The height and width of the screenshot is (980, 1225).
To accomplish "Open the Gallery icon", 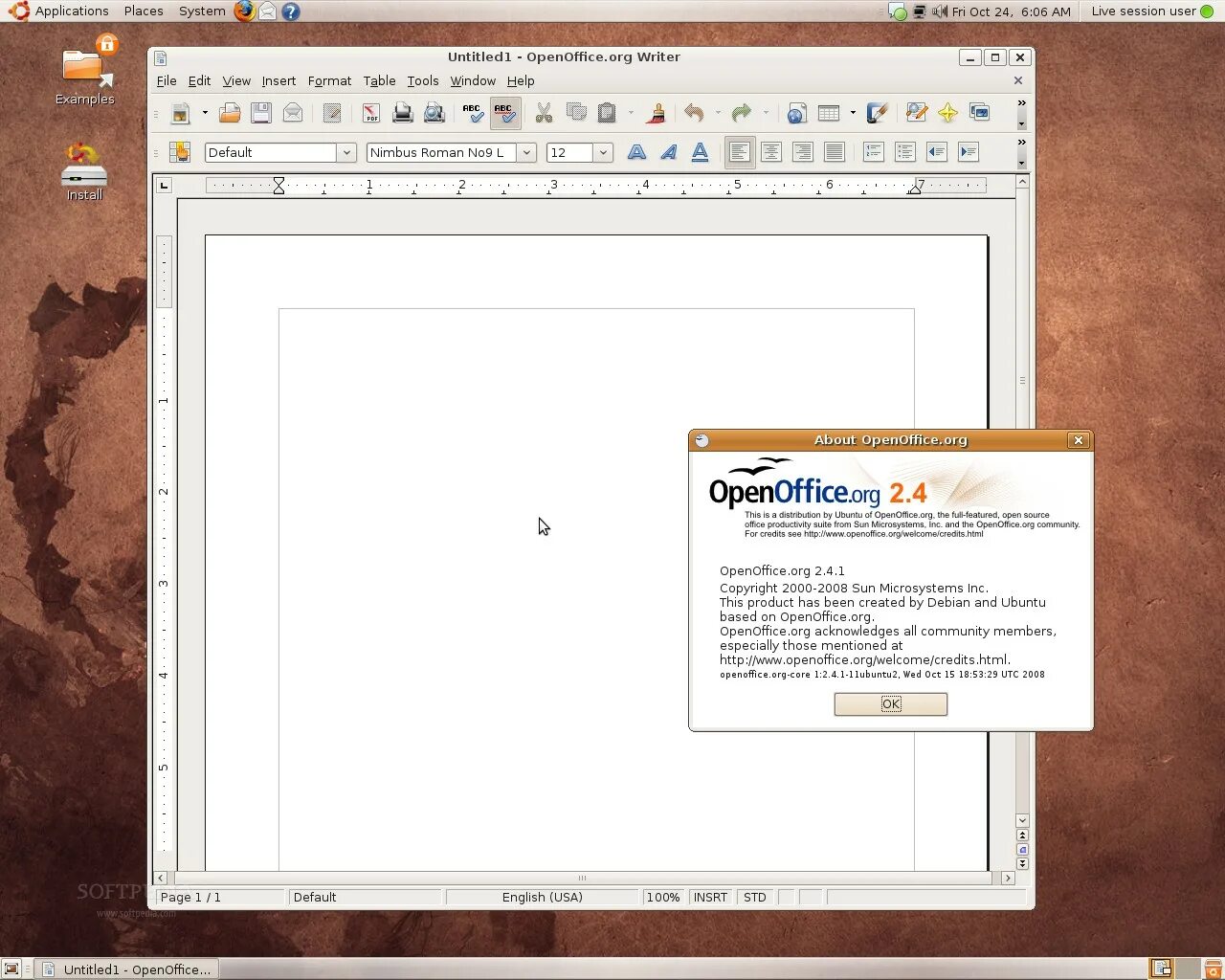I will pyautogui.click(x=979, y=113).
